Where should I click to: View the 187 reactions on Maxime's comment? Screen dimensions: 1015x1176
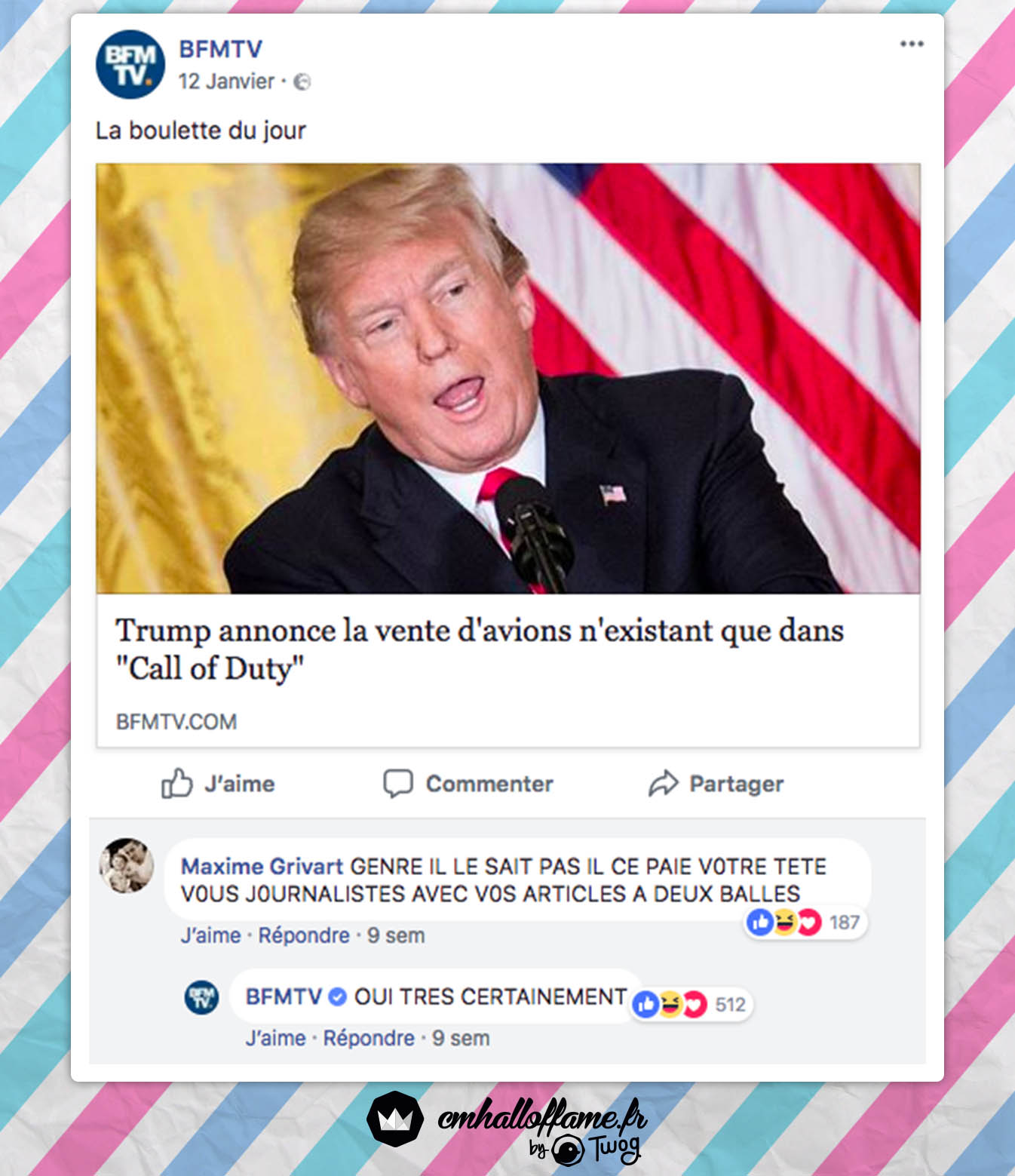tap(805, 922)
